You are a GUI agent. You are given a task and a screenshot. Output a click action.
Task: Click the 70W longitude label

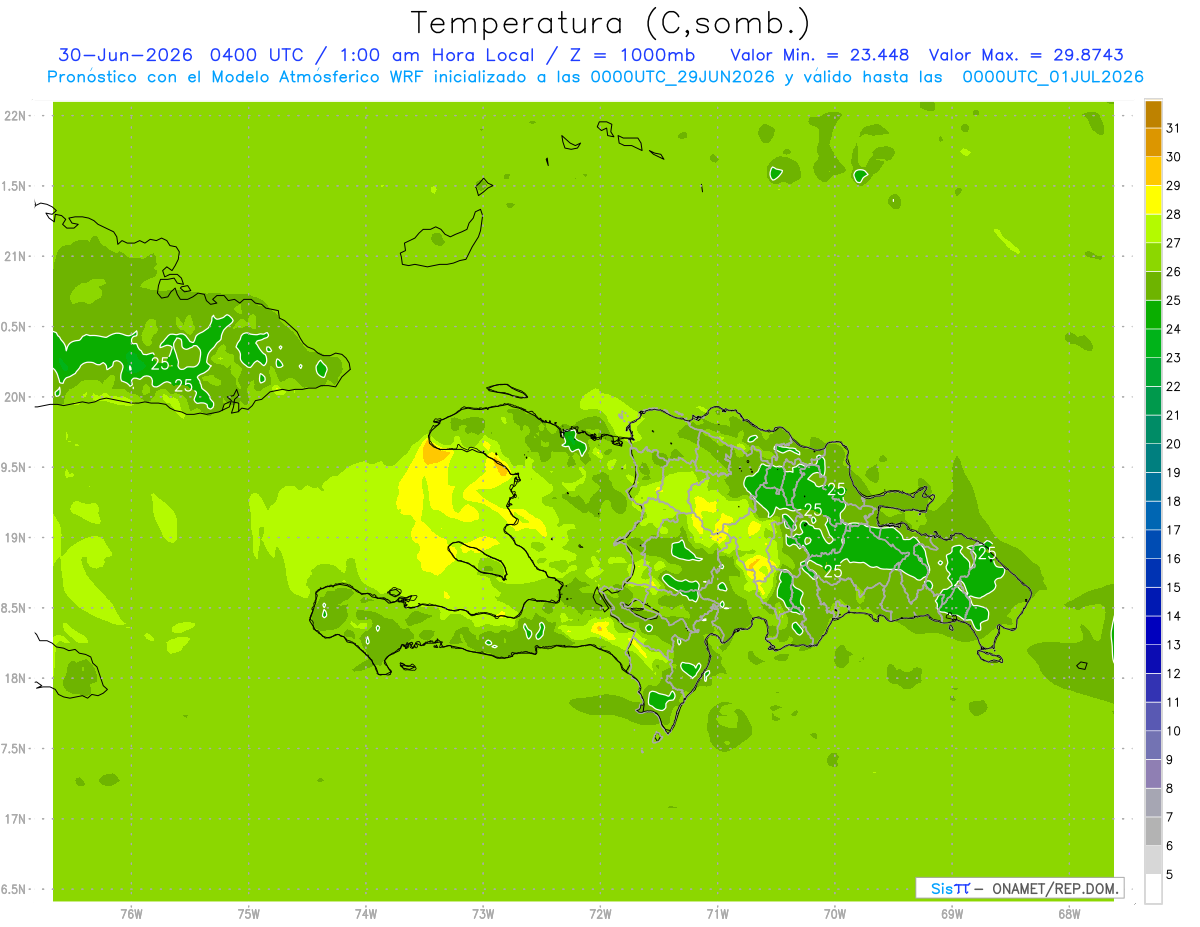coord(835,914)
